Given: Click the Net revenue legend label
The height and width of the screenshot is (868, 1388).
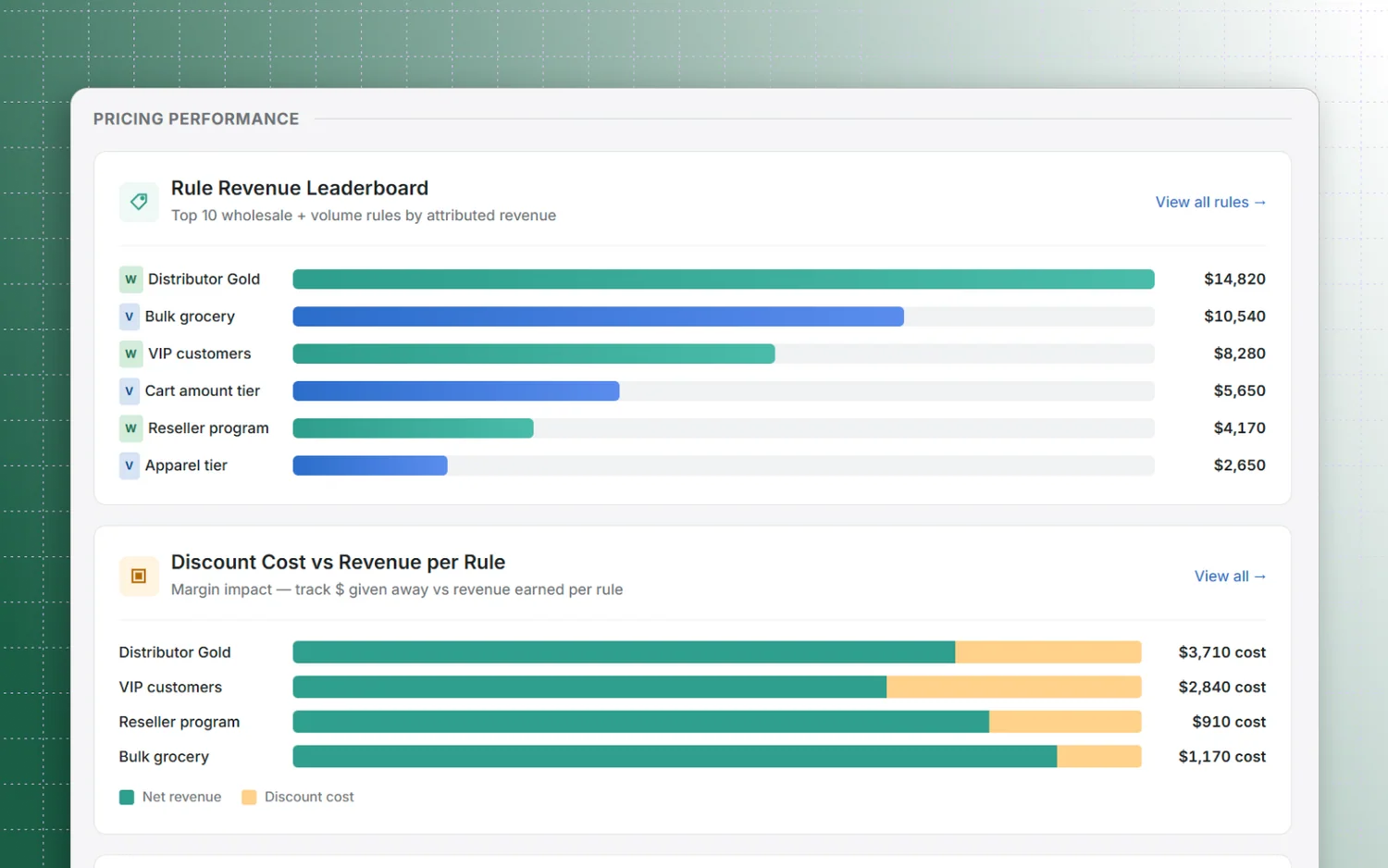Looking at the screenshot, I should (x=181, y=797).
